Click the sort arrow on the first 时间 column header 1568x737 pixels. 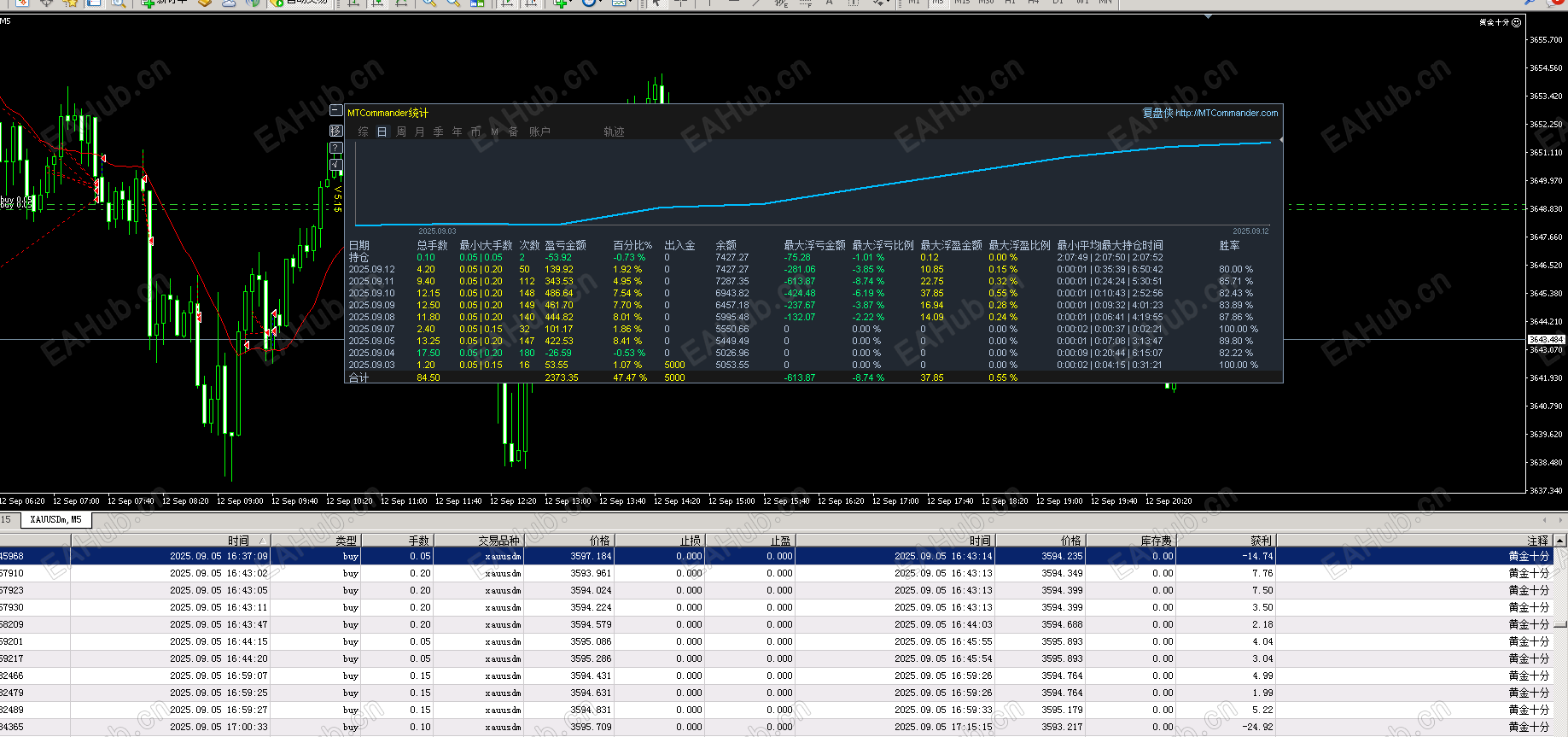pos(262,541)
